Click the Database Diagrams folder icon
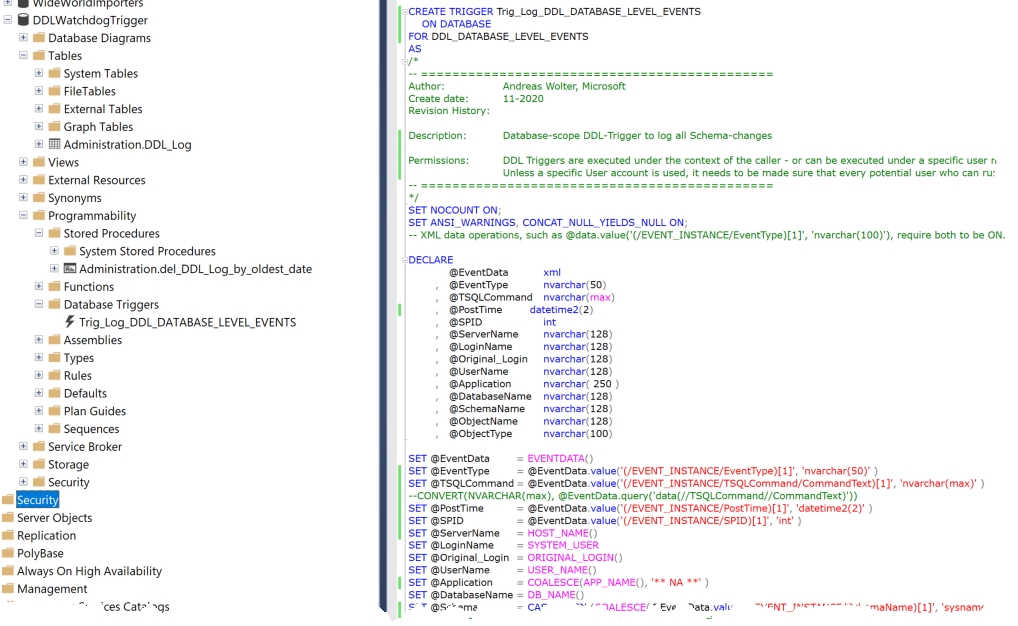1018x626 pixels. point(39,38)
